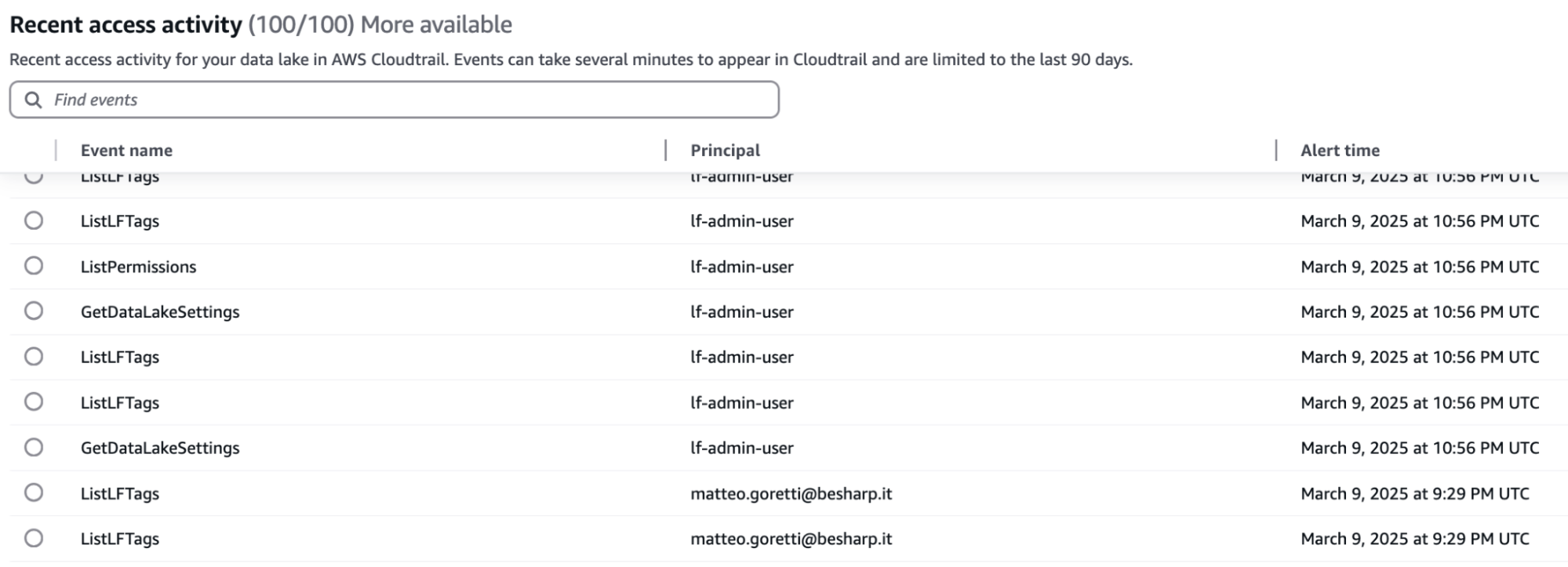Click the divider left of Event name header
The image size is (1568, 567).
click(x=56, y=151)
